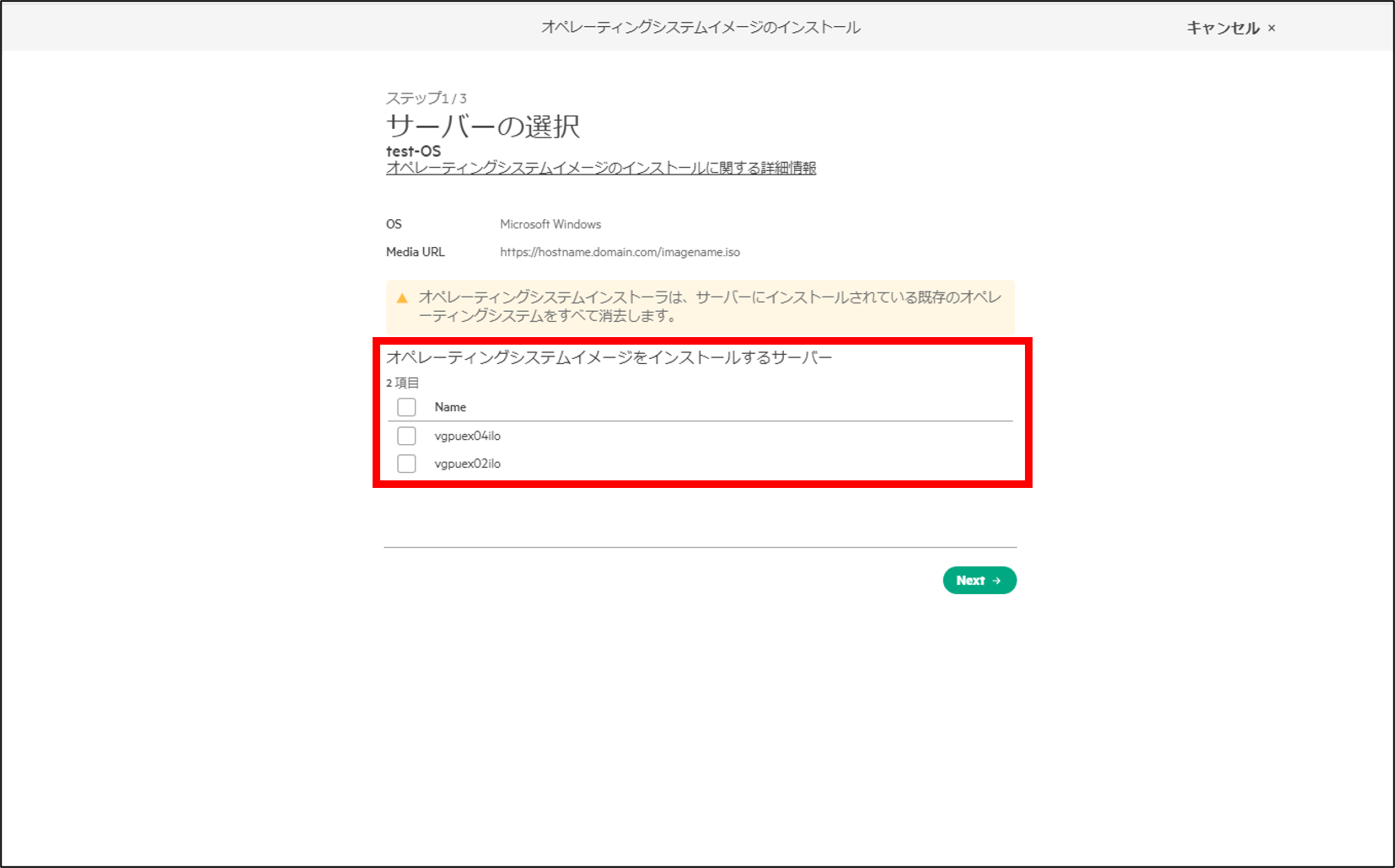The image size is (1395, 868).
Task: Click the Media URL value hostname.domain.com
Action: coord(620,252)
